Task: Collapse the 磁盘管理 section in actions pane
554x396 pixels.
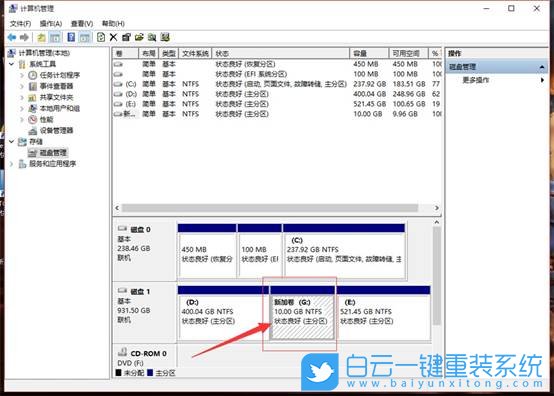Action: pyautogui.click(x=542, y=67)
